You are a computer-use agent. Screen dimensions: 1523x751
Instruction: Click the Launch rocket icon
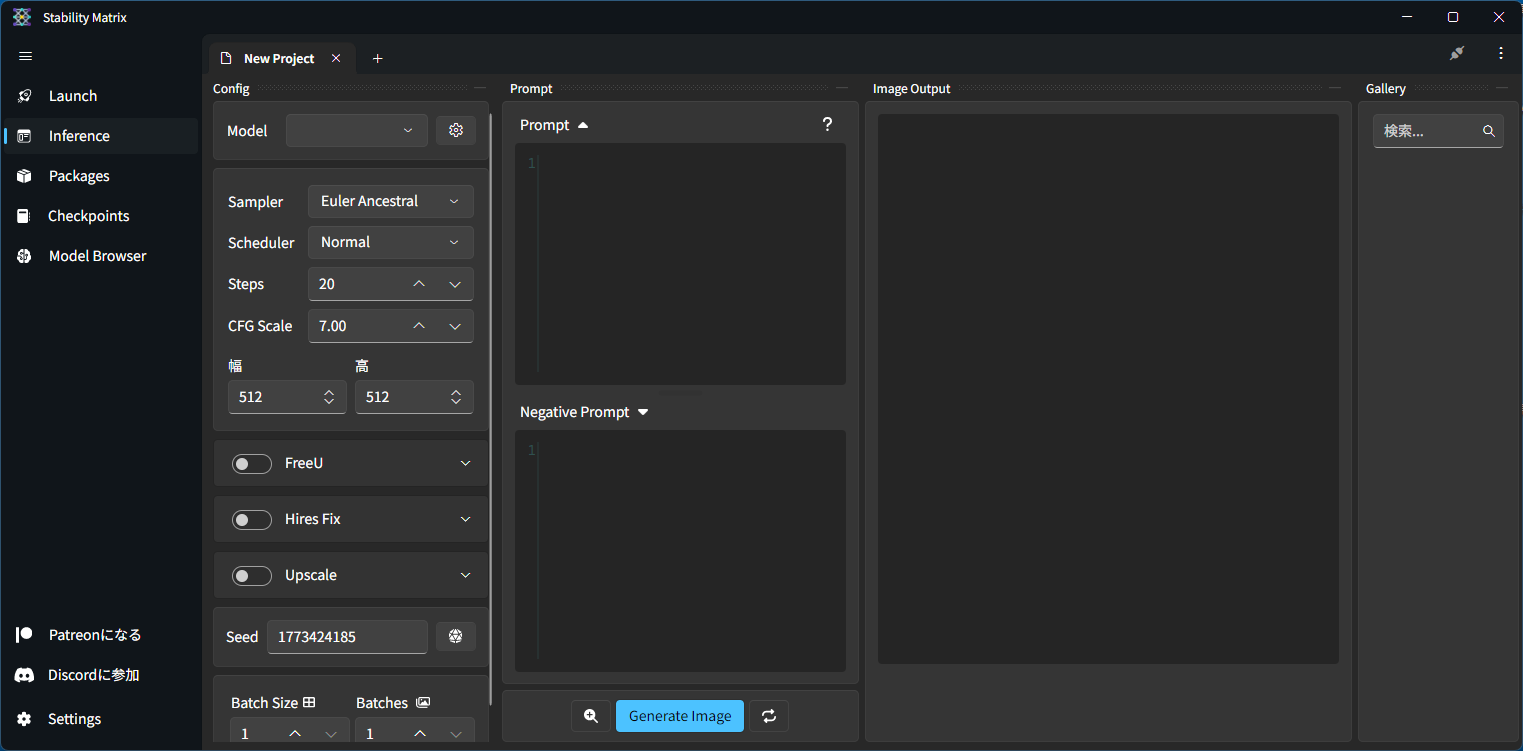tap(25, 96)
